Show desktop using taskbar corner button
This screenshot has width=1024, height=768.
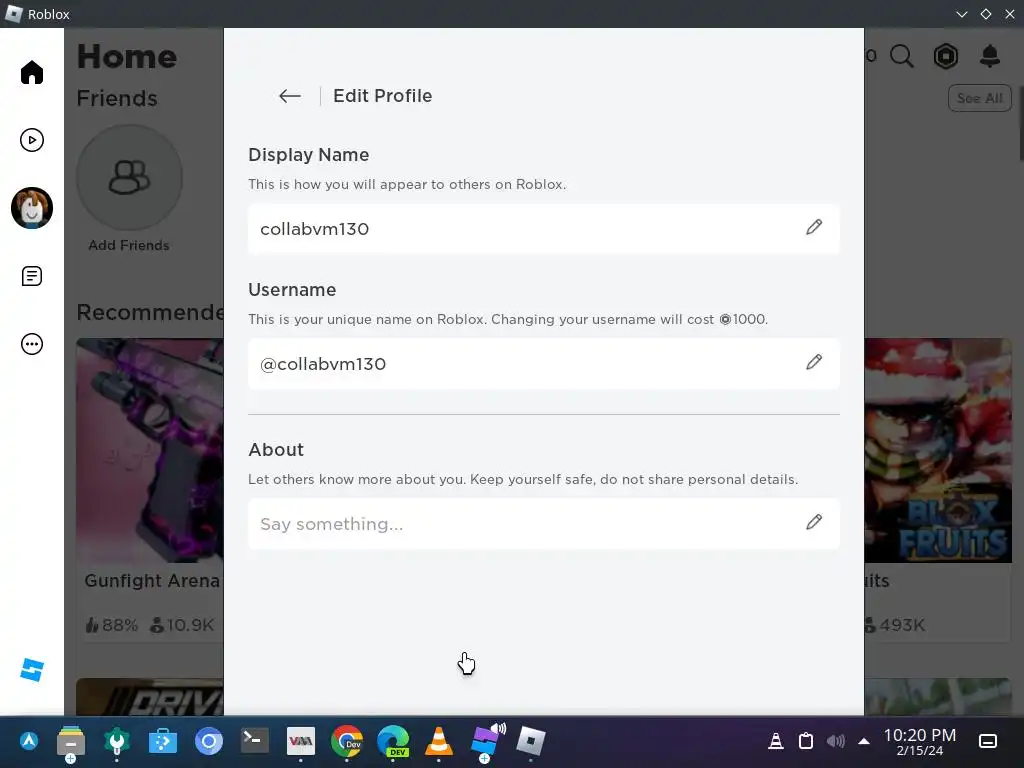coord(987,741)
